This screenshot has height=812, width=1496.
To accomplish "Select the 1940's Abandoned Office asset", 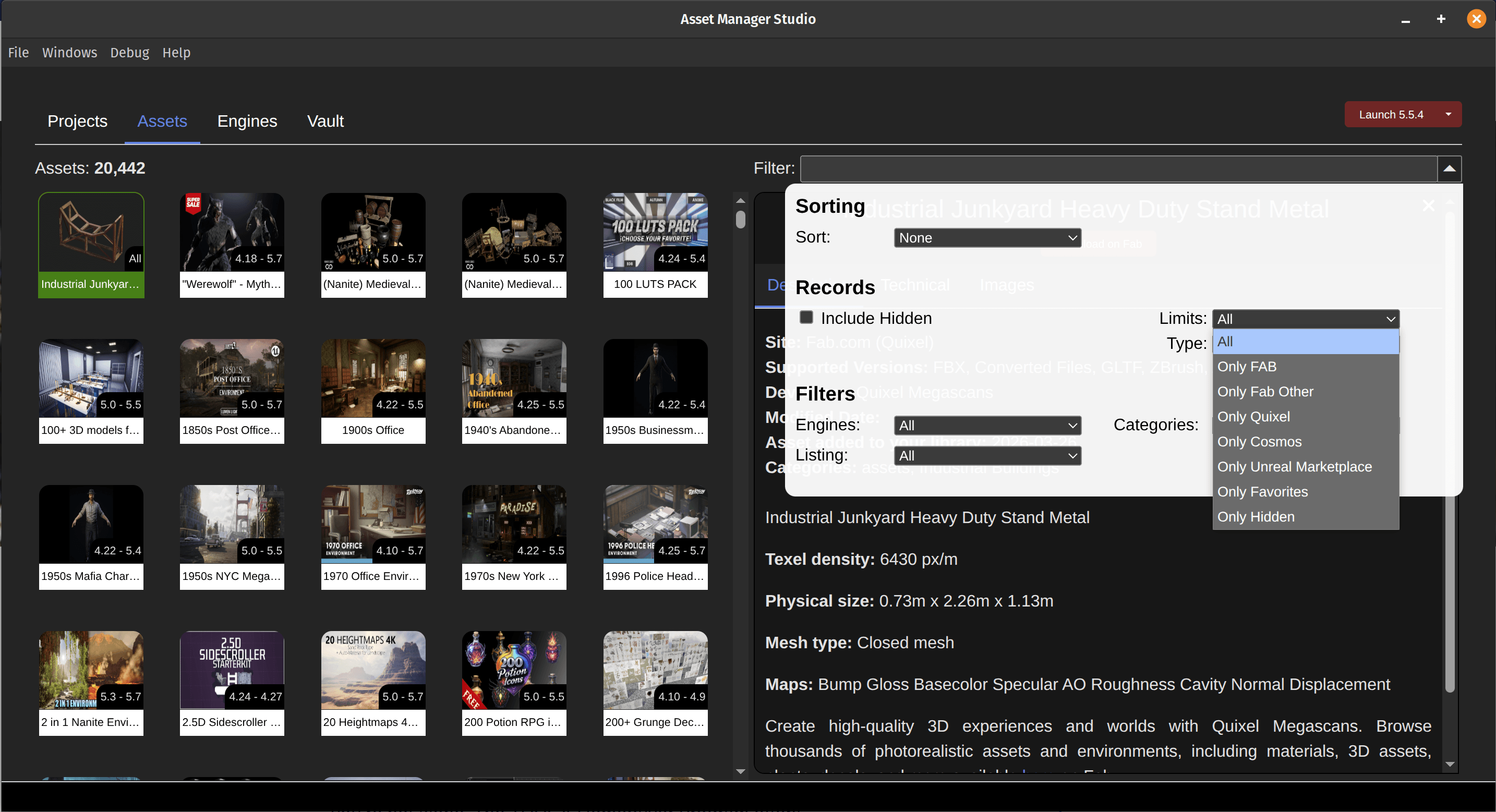I will [514, 392].
